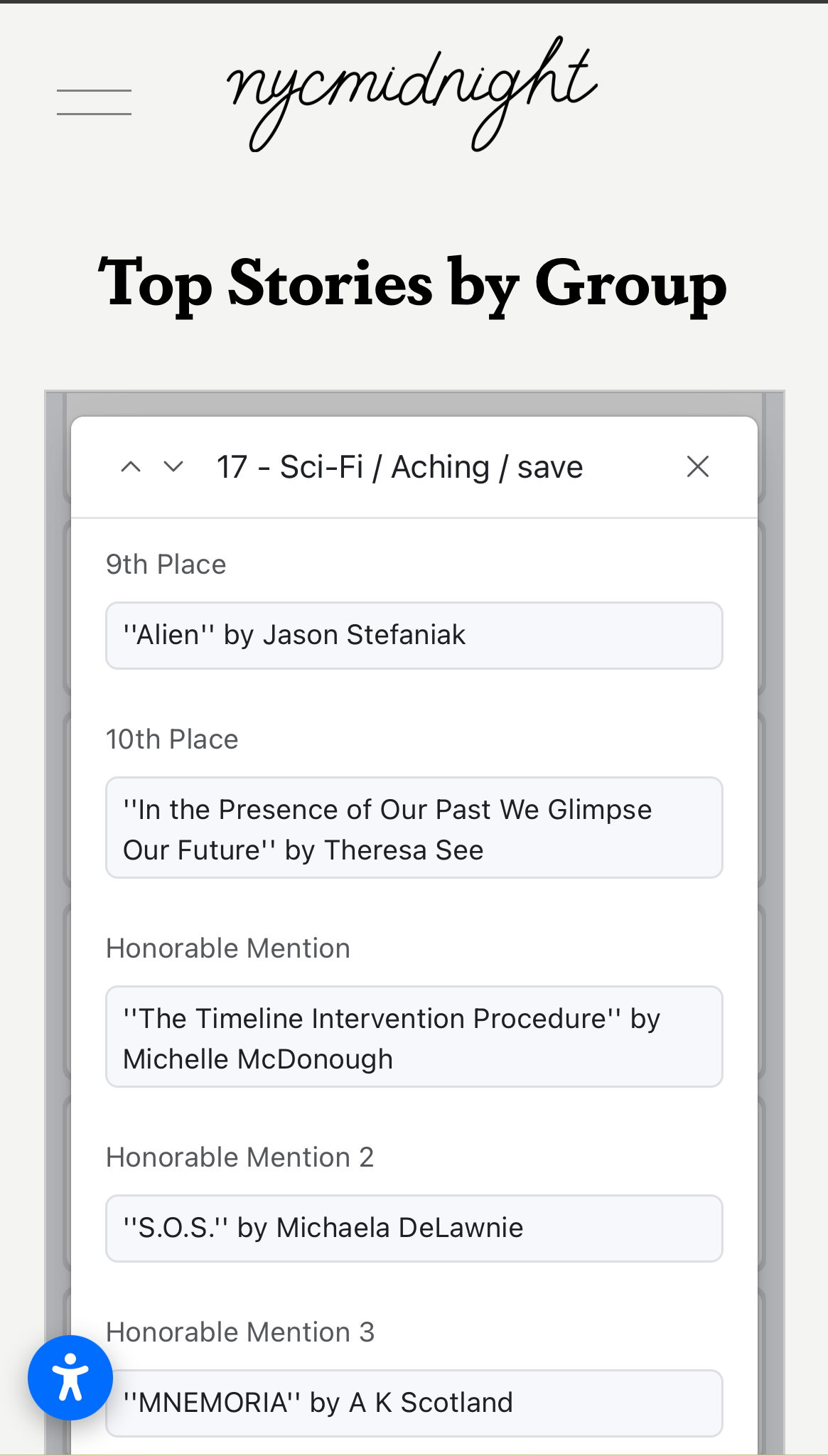828x1456 pixels.
Task: Close the group 17 detail panel
Action: (x=698, y=467)
